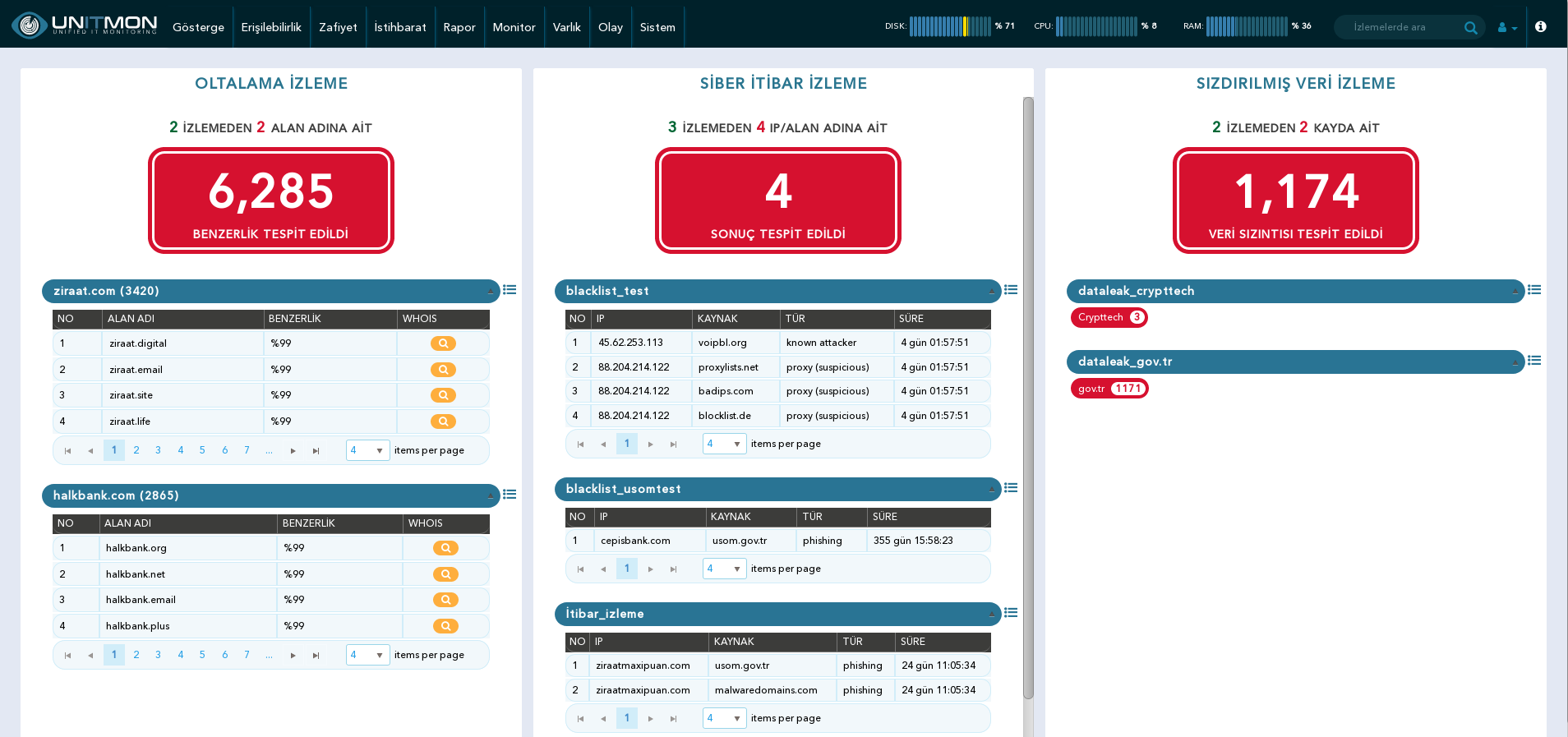Open the İstihbarat menu
The image size is (1568, 737).
tap(400, 27)
